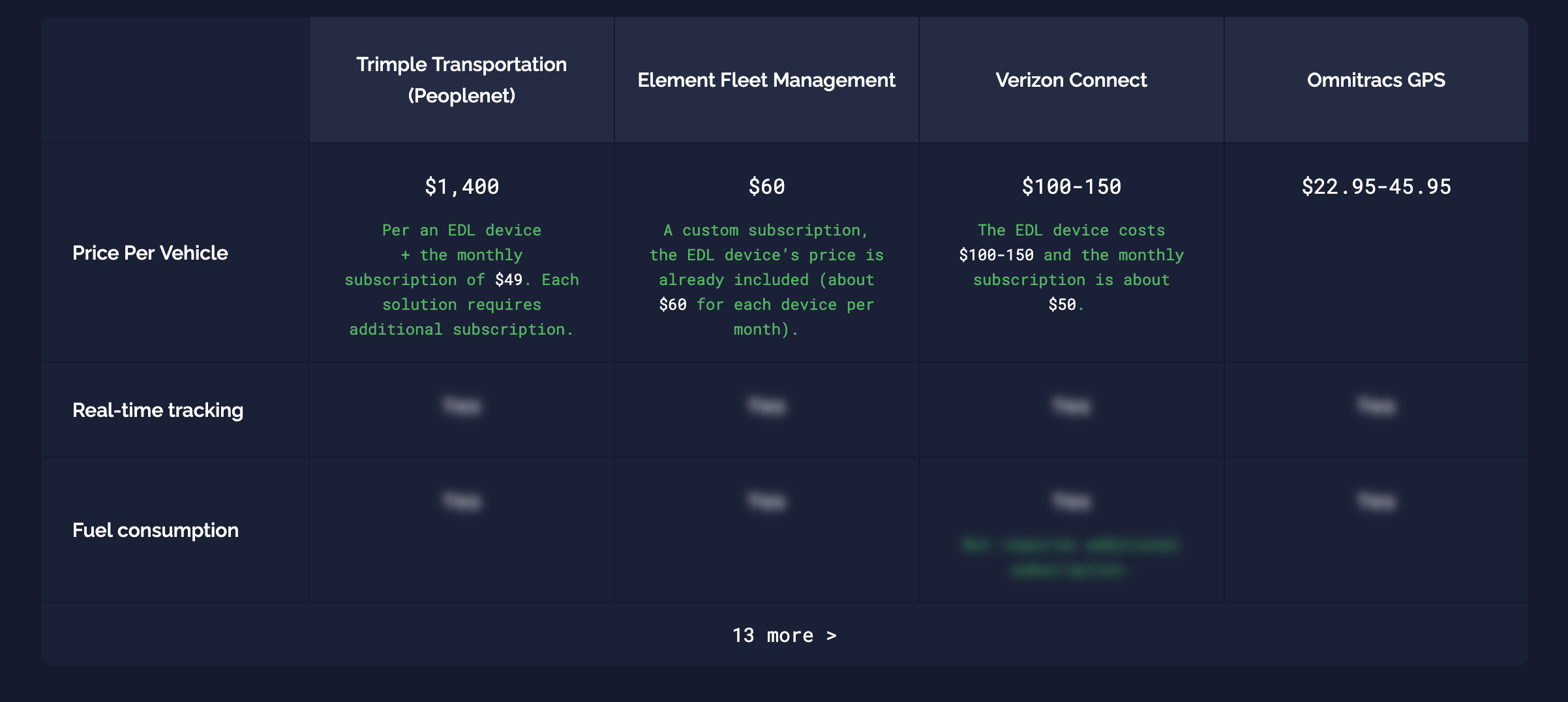1568x702 pixels.
Task: Click the large $100-150 price heading for Verizon Connect
Action: 1072,187
